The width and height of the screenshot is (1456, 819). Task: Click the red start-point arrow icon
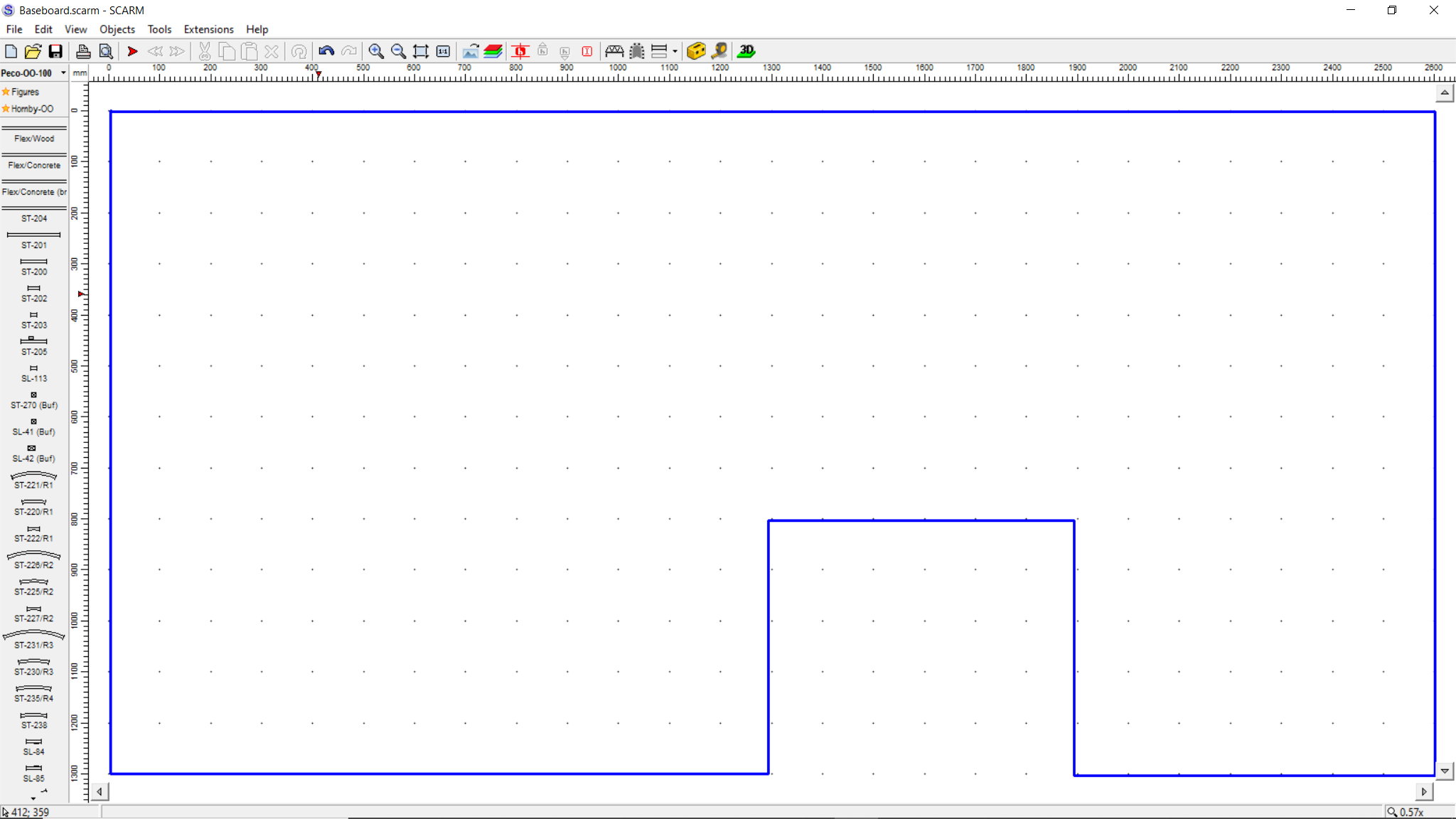(x=132, y=51)
